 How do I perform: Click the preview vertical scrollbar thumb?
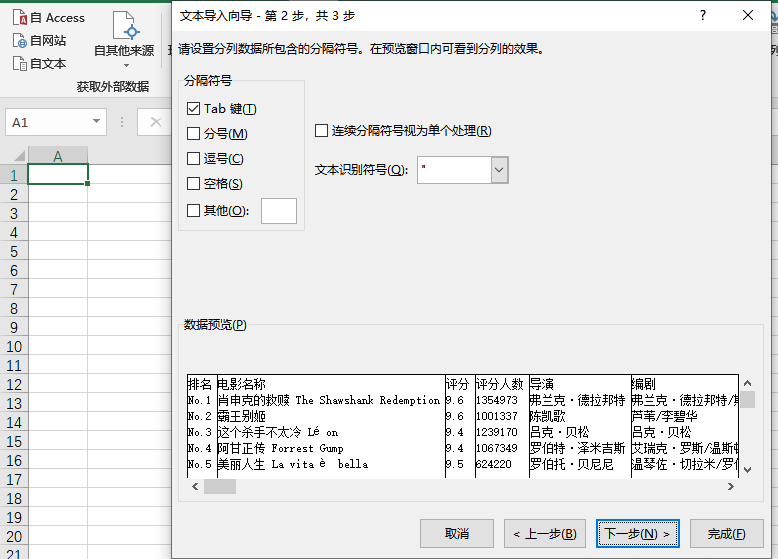click(748, 399)
